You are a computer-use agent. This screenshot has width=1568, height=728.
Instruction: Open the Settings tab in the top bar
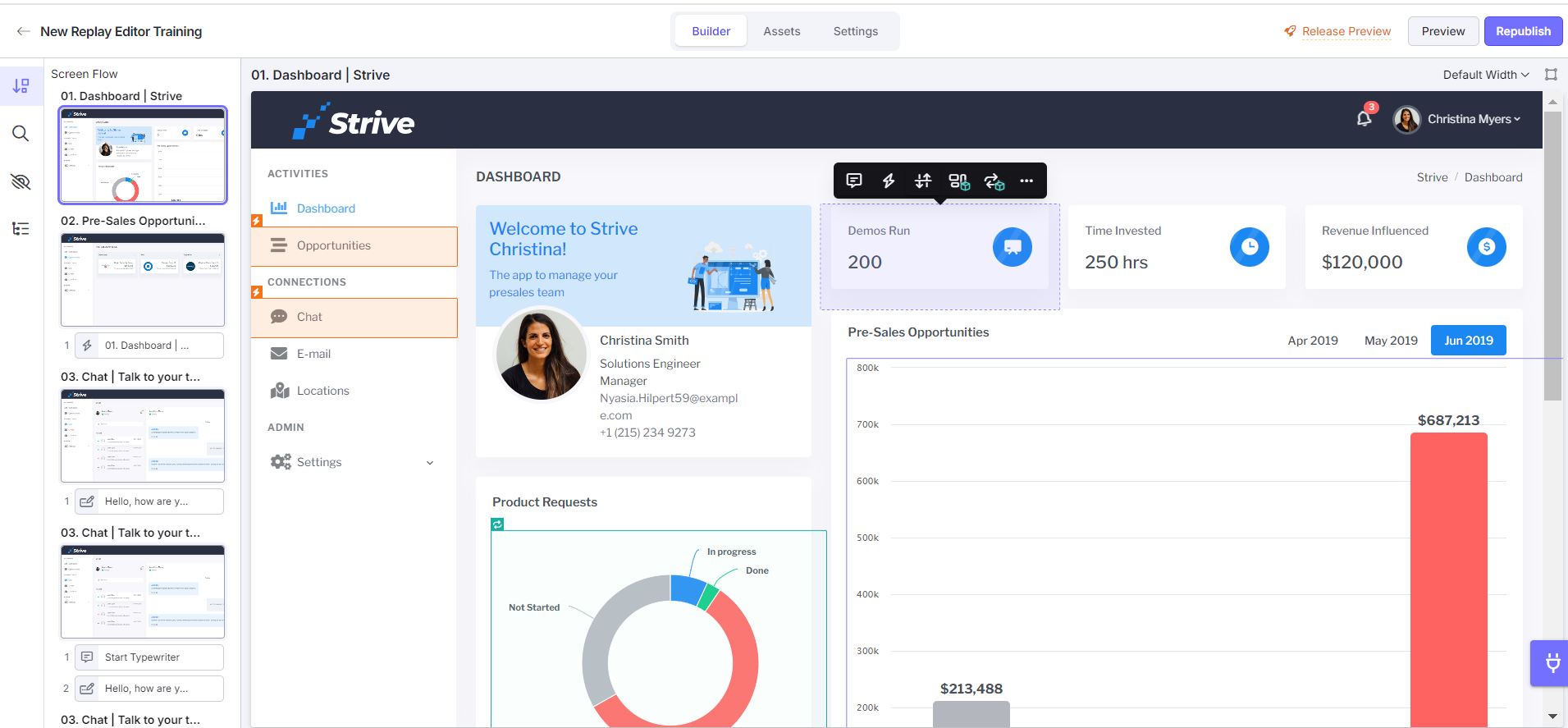click(855, 31)
